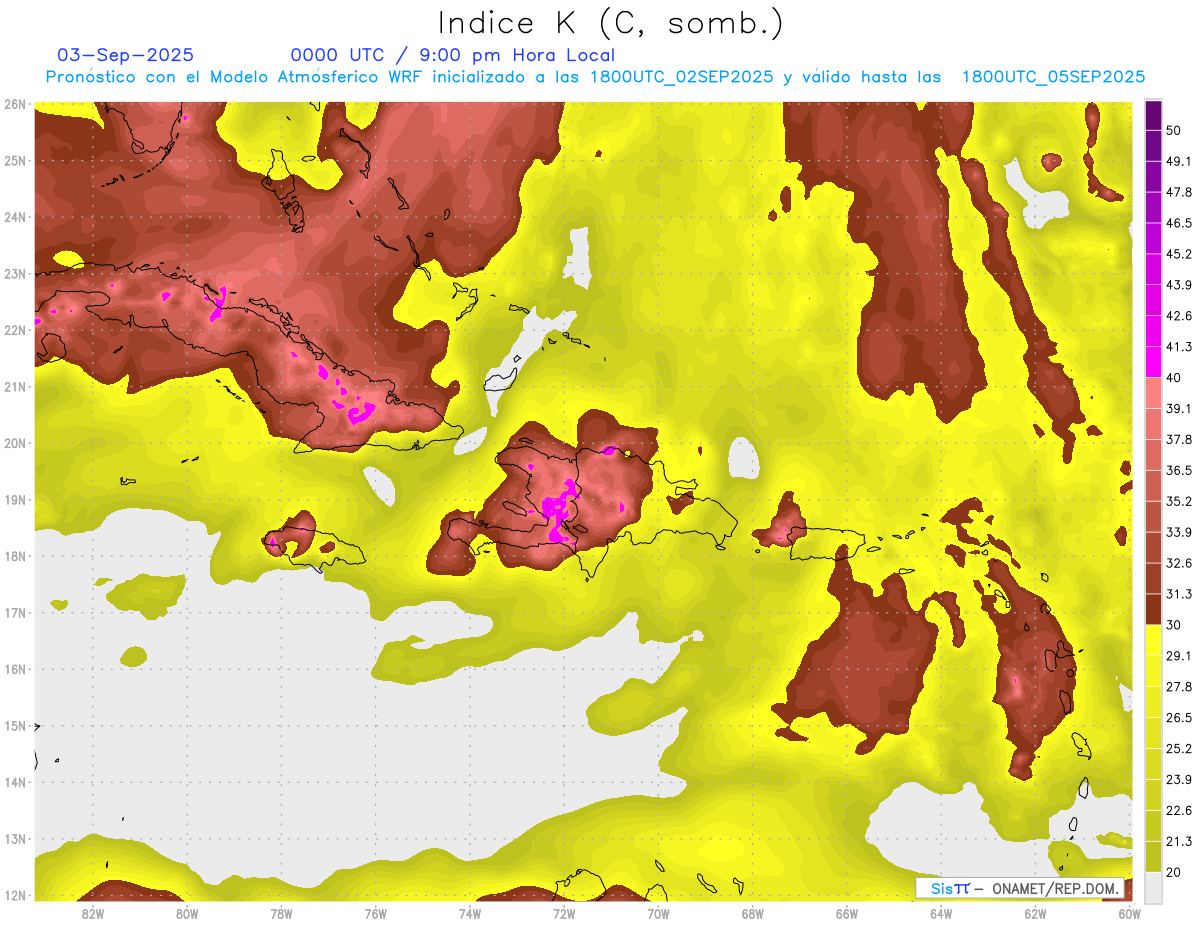The image size is (1200, 927).
Task: Click the SisTT ONAMET/REP.DOM. logo
Action: tap(1018, 888)
